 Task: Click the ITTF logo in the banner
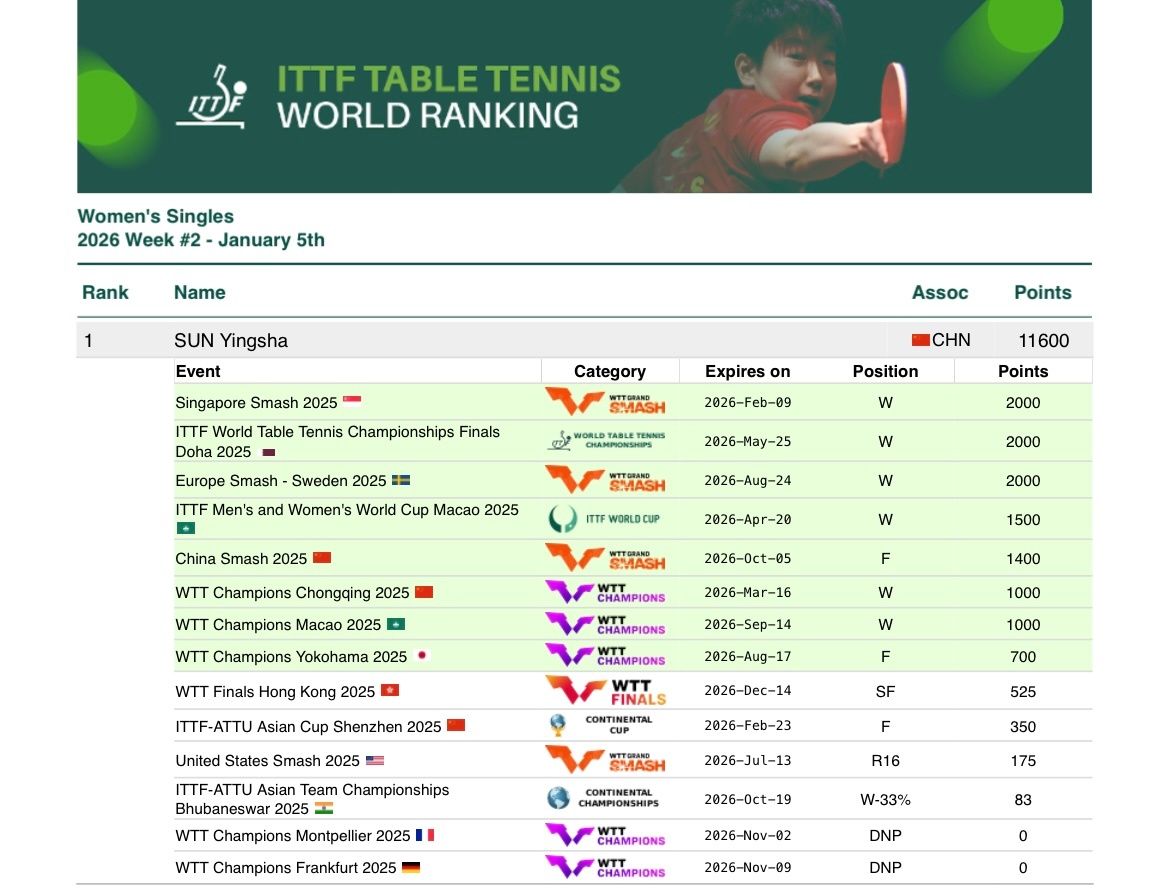coord(212,96)
